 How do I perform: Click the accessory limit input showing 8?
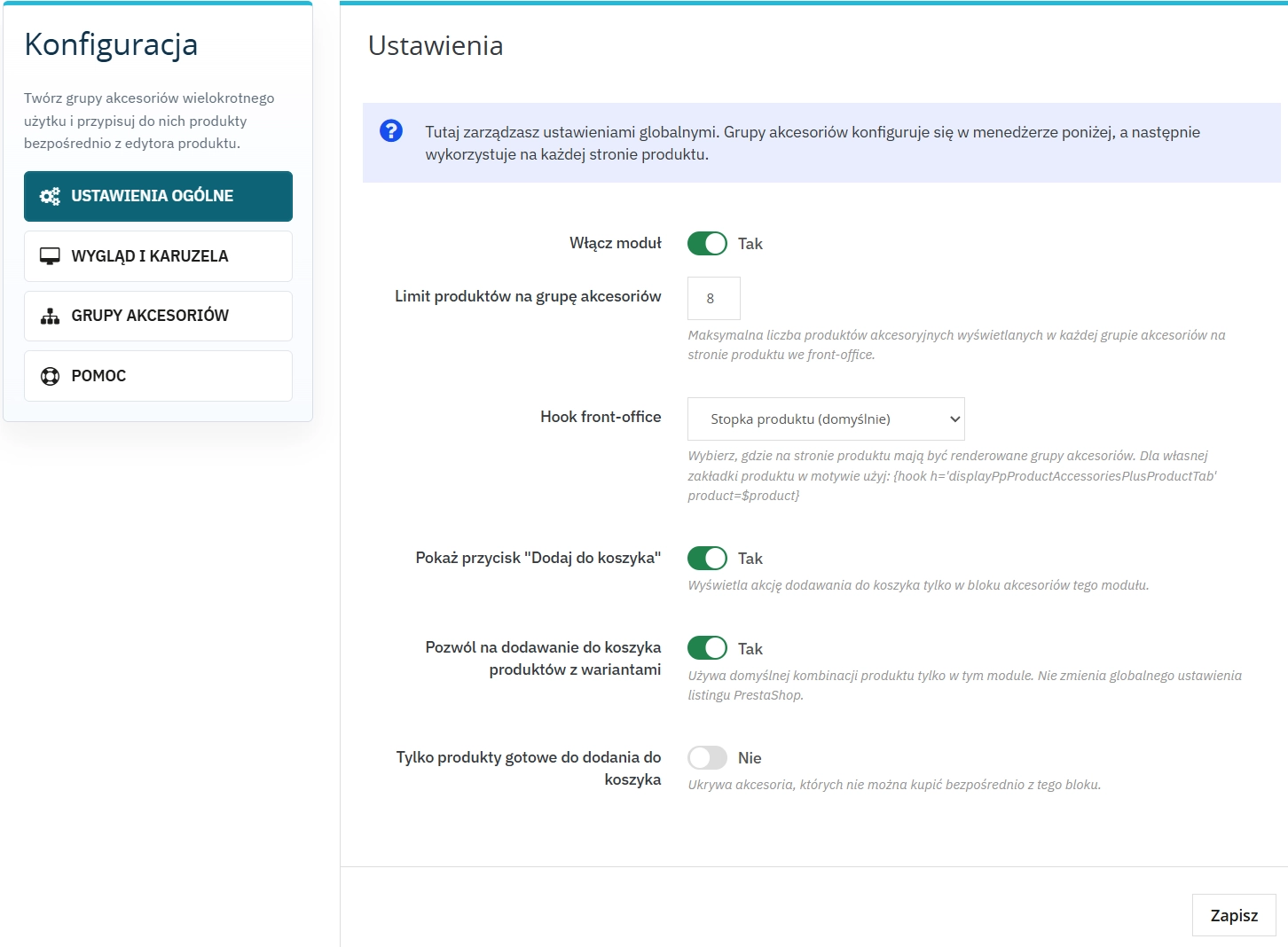point(713,298)
